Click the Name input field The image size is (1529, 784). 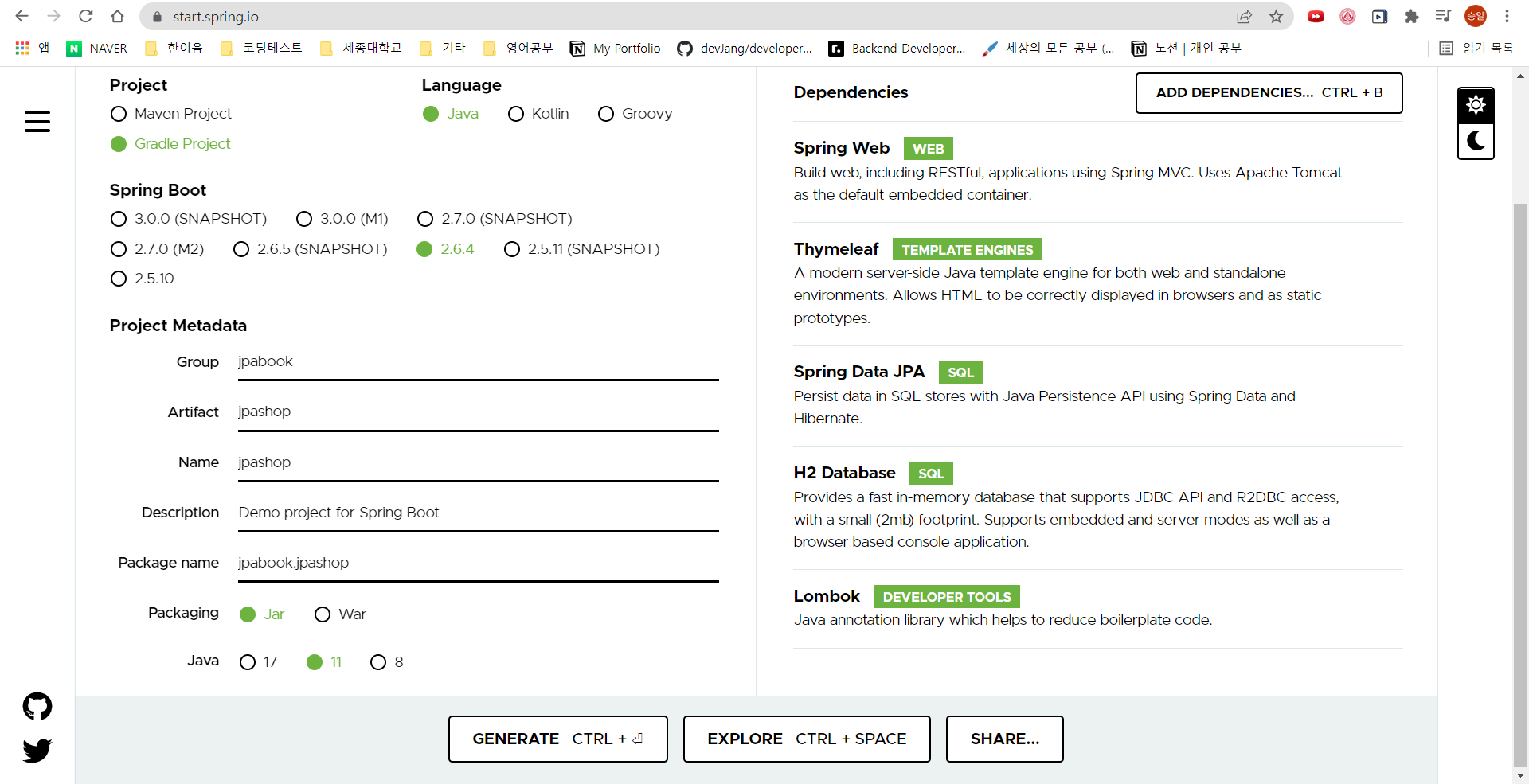(x=478, y=463)
